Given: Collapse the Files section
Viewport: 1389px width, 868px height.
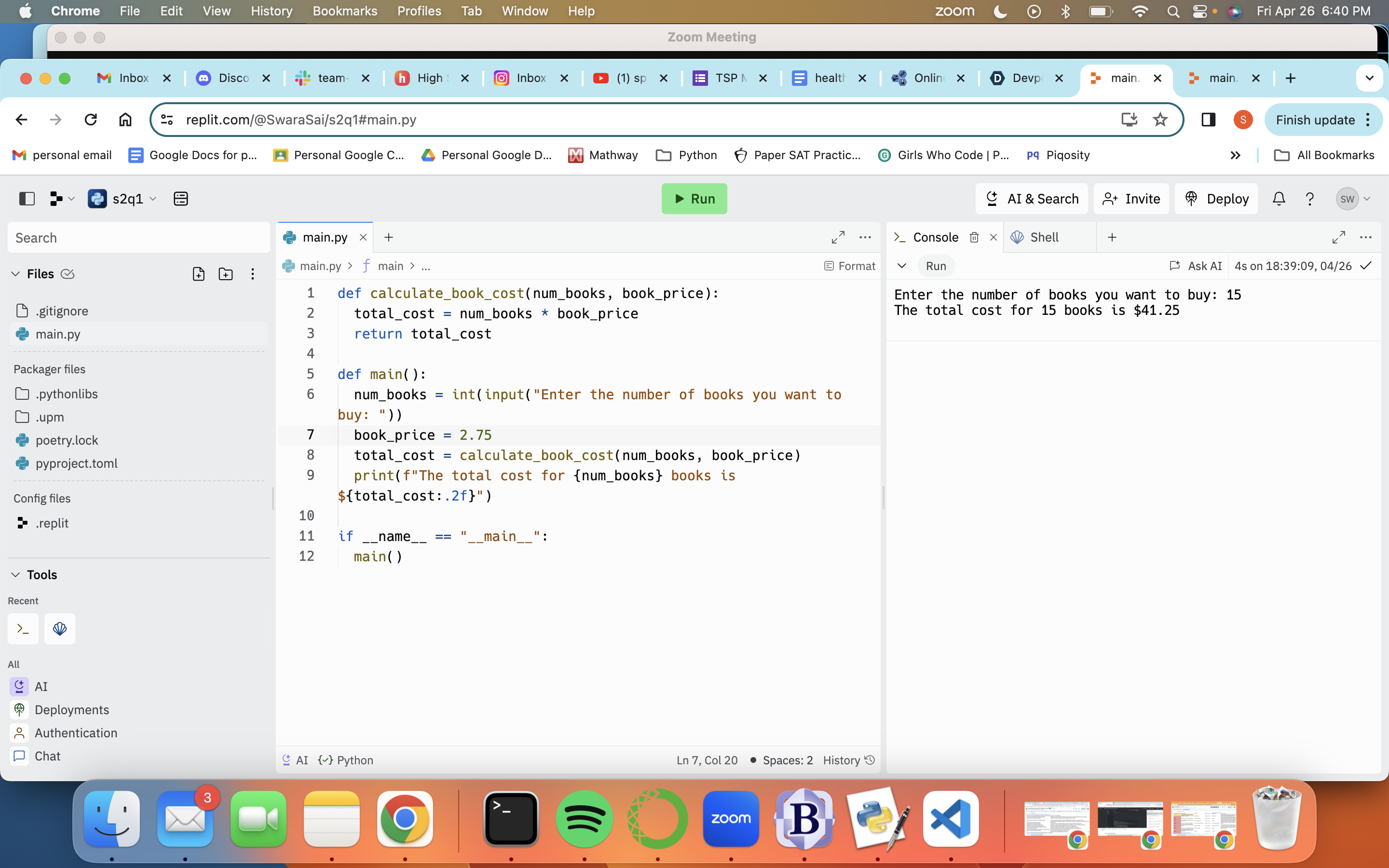Looking at the screenshot, I should (x=15, y=274).
